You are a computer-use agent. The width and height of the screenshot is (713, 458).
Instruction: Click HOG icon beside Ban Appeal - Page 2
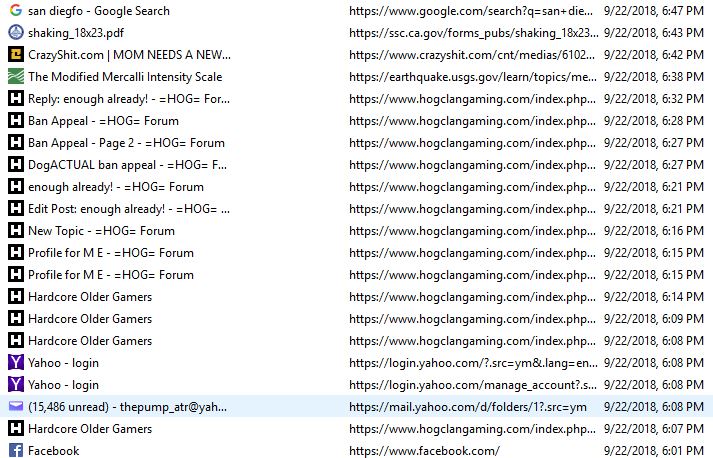click(x=16, y=142)
